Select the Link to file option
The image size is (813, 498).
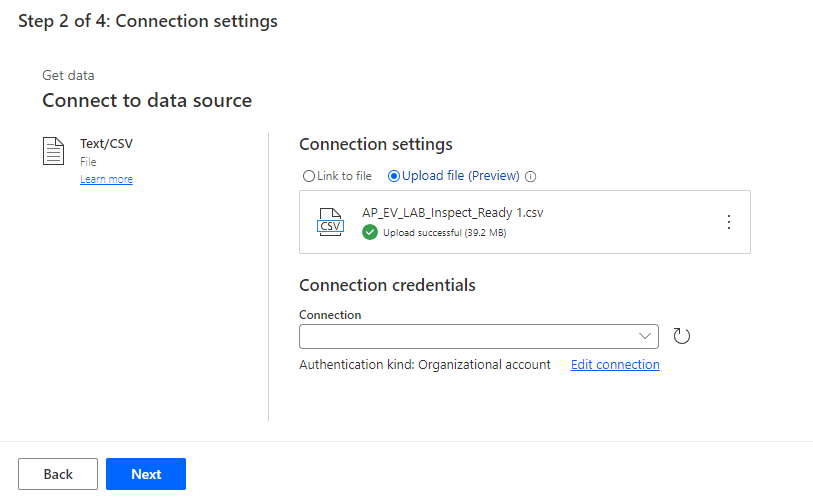pyautogui.click(x=309, y=176)
